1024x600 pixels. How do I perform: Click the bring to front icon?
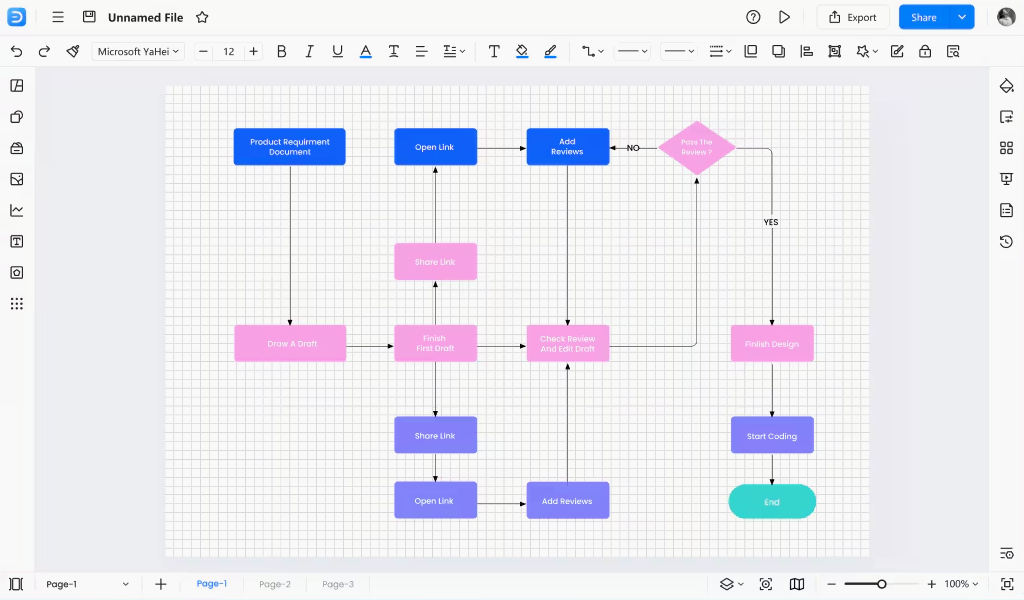751,52
